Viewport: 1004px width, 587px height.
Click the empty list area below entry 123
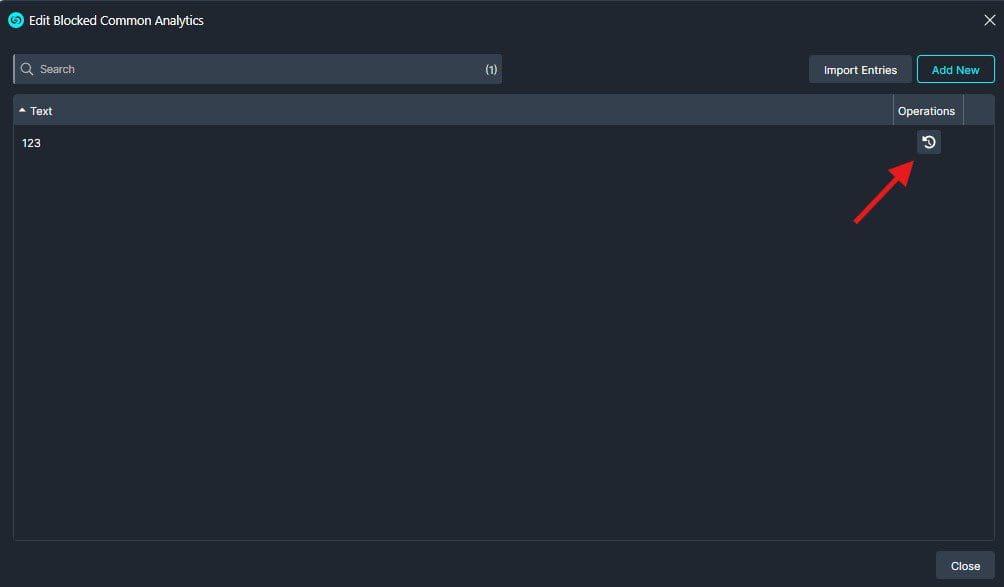(503, 349)
